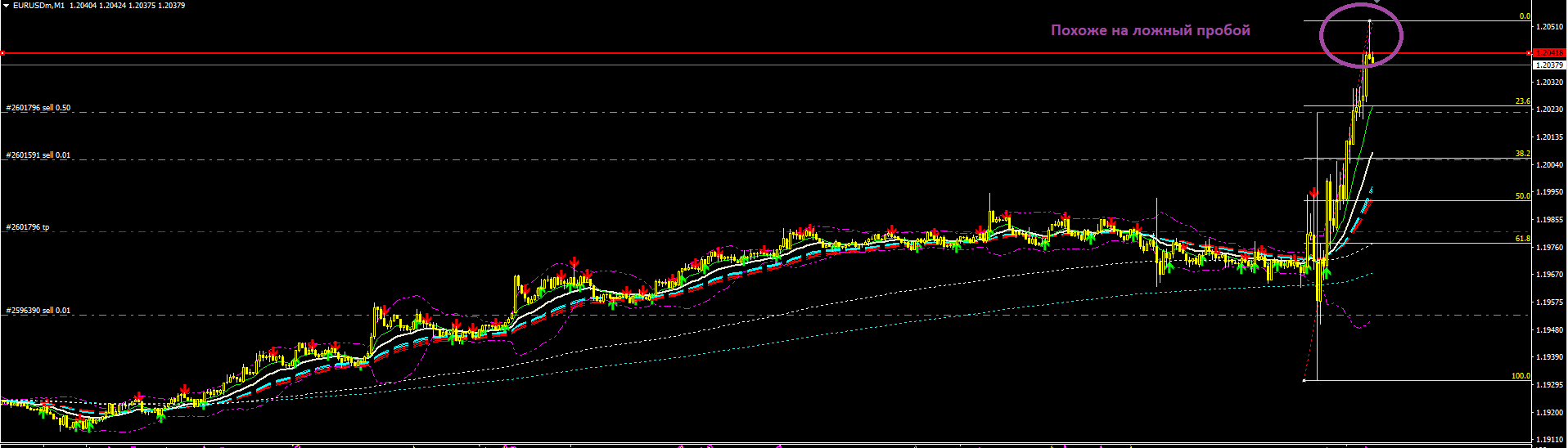Click the 1.19950 price scale value

(1550, 192)
